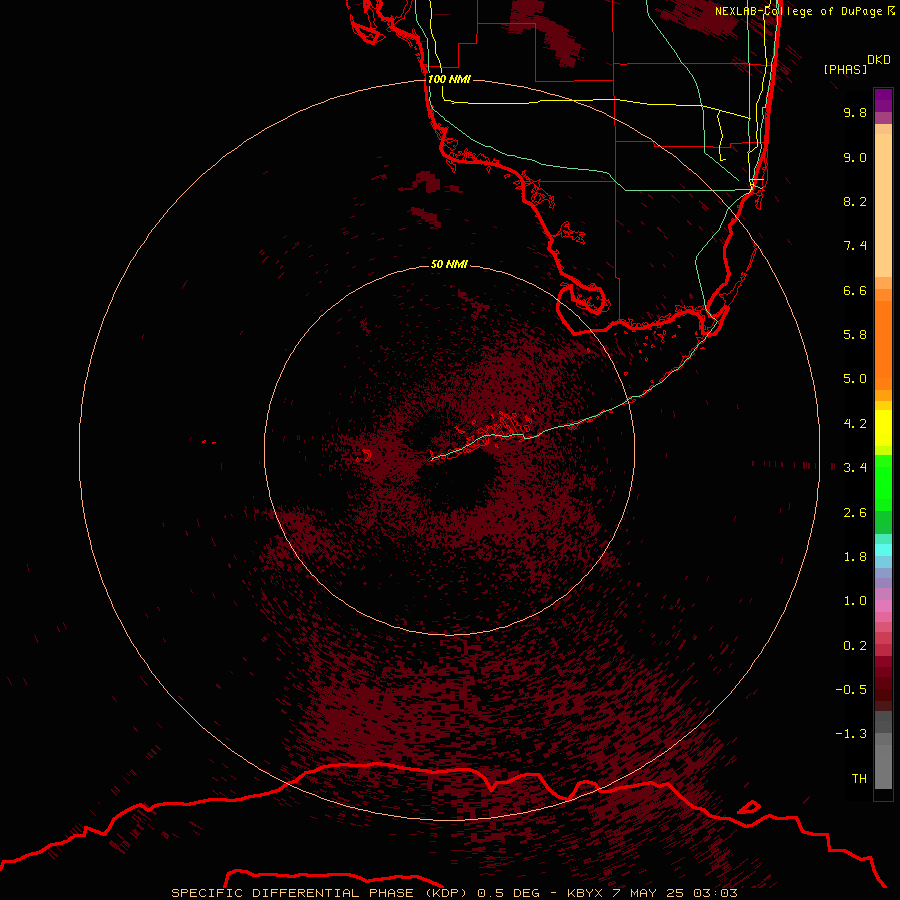Click the cyan segment of the color bar

pyautogui.click(x=883, y=550)
